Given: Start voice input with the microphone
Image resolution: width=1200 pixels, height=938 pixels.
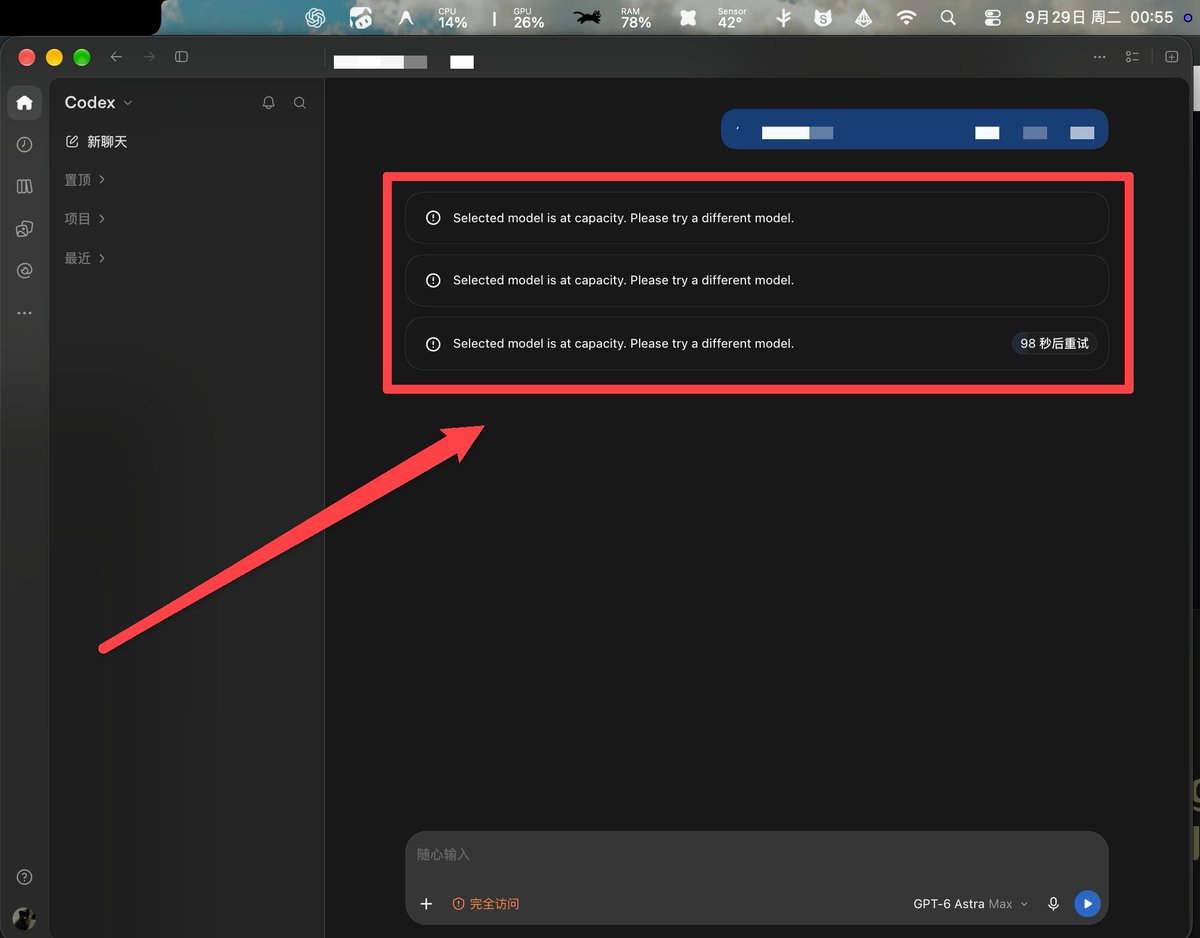Looking at the screenshot, I should [1053, 904].
